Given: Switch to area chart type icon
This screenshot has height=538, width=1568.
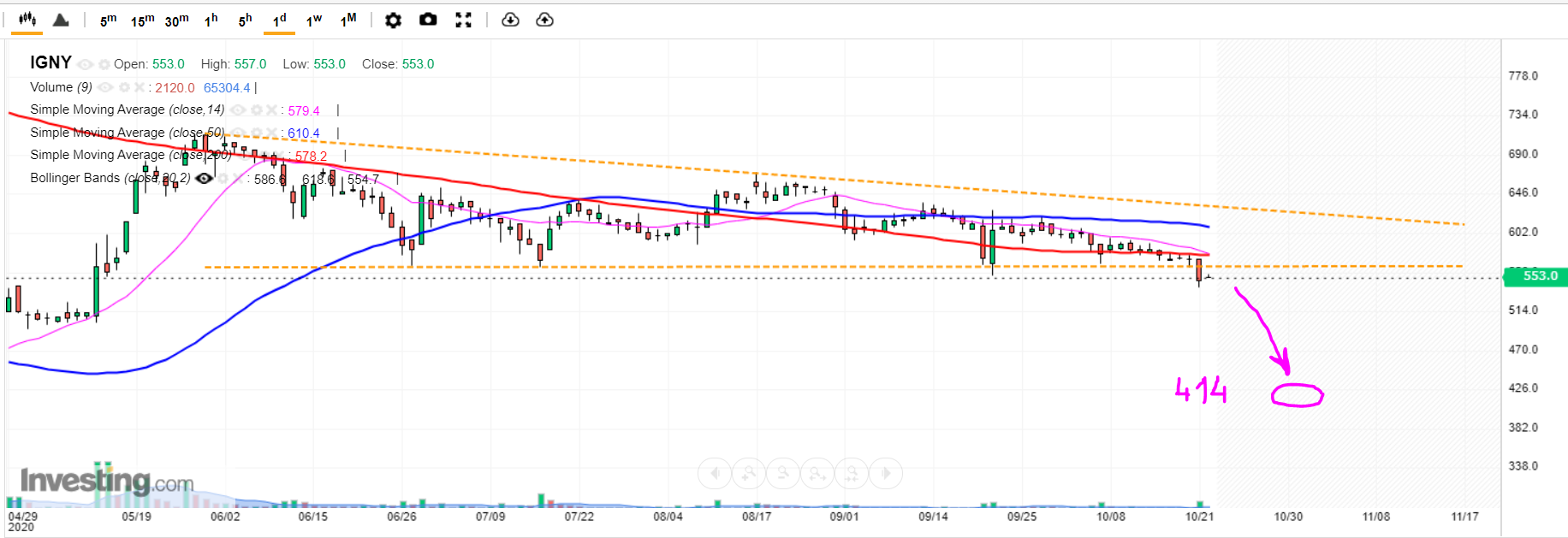Looking at the screenshot, I should pos(61,20).
